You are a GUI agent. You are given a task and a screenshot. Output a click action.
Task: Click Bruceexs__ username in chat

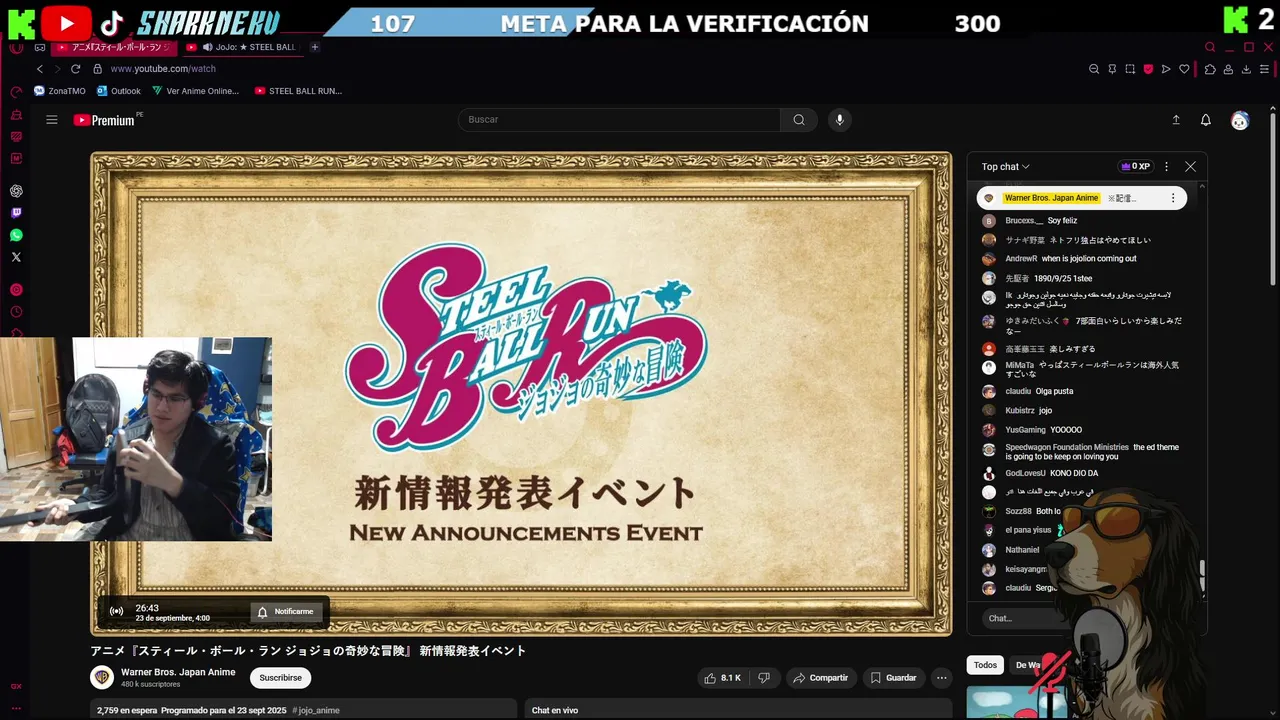(x=1024, y=221)
